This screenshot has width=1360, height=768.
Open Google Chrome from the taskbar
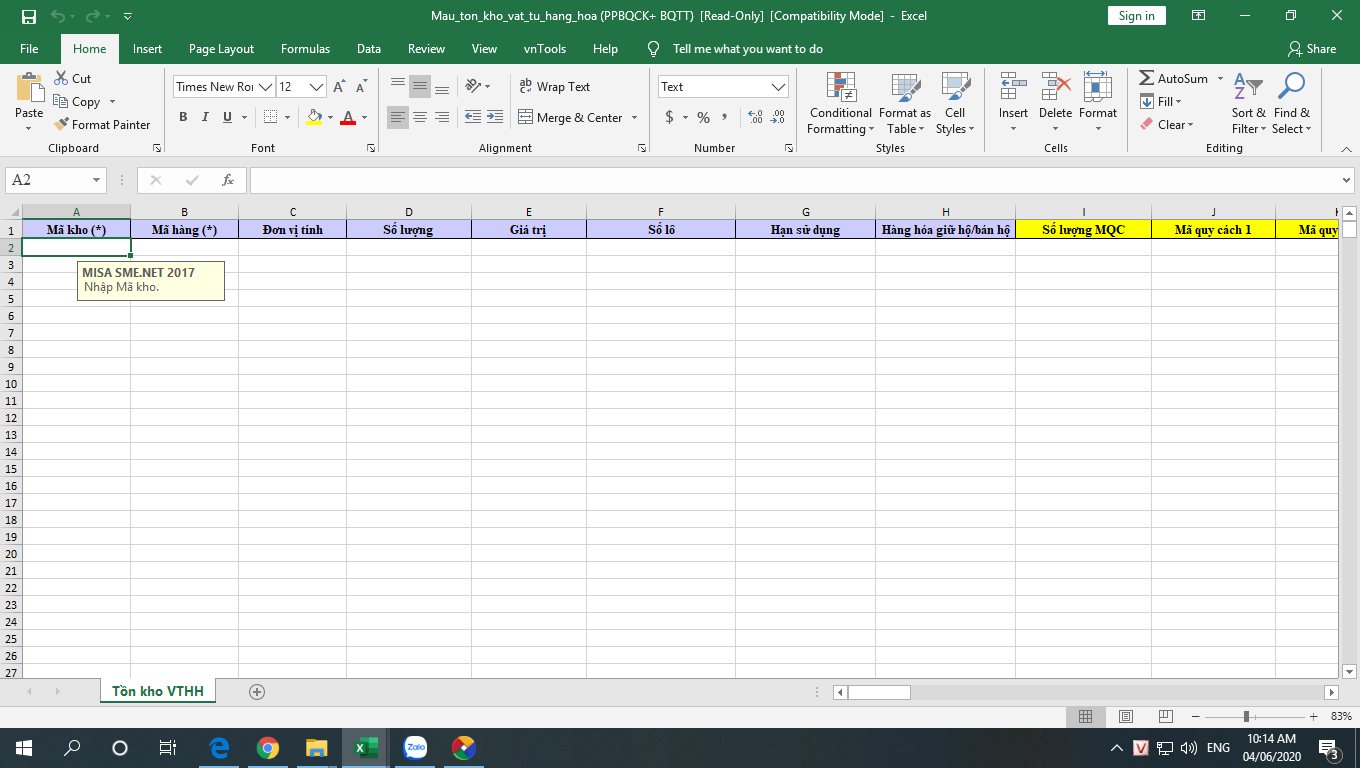coord(267,748)
